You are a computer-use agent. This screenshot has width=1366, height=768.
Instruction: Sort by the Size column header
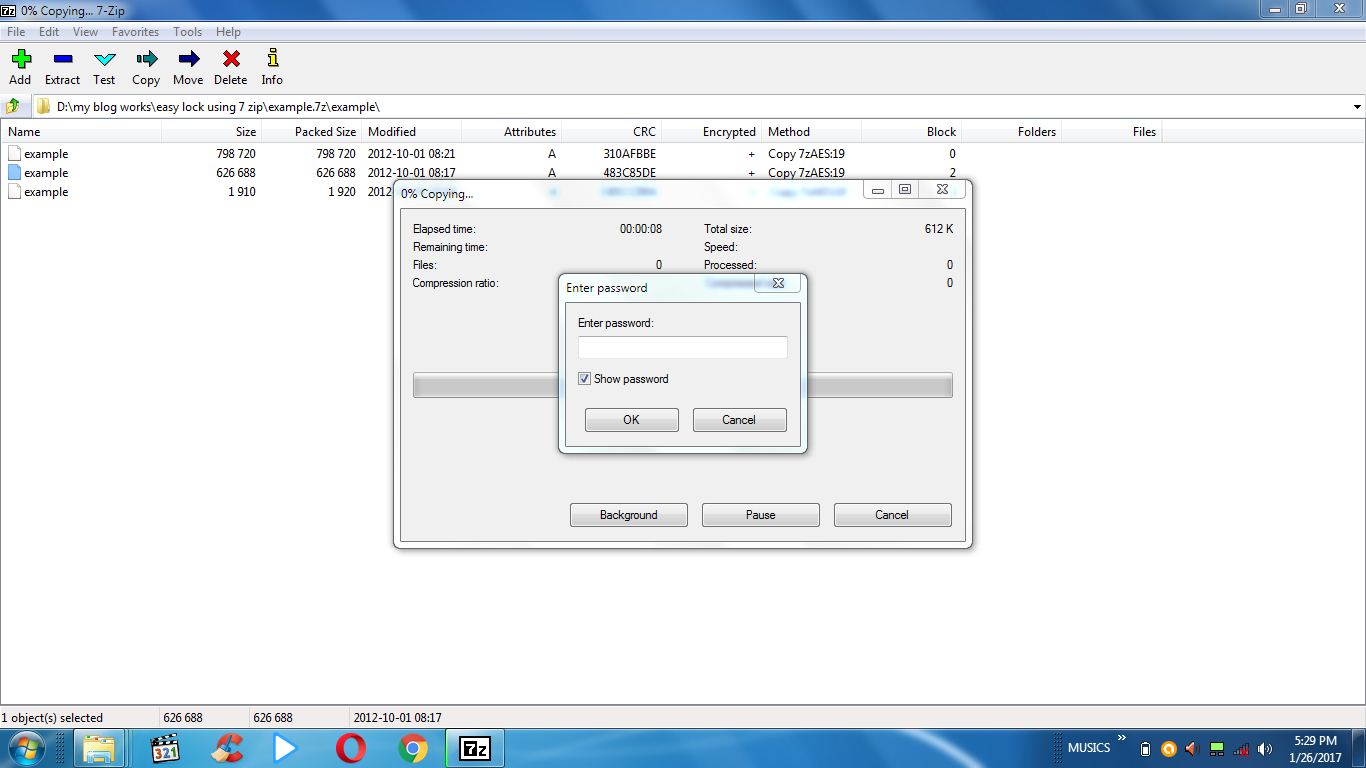pos(211,132)
